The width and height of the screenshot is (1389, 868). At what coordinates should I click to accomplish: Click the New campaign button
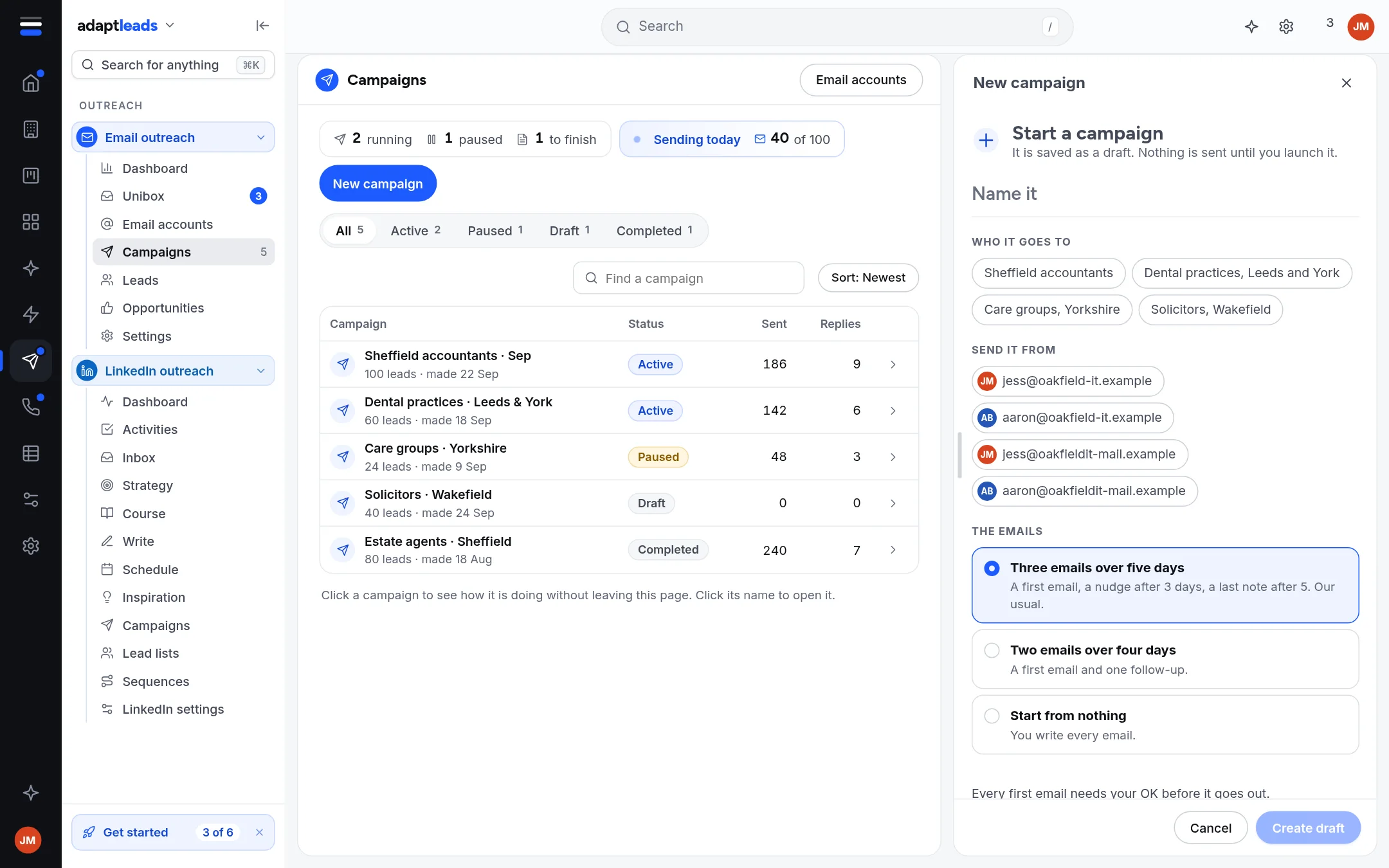378,184
